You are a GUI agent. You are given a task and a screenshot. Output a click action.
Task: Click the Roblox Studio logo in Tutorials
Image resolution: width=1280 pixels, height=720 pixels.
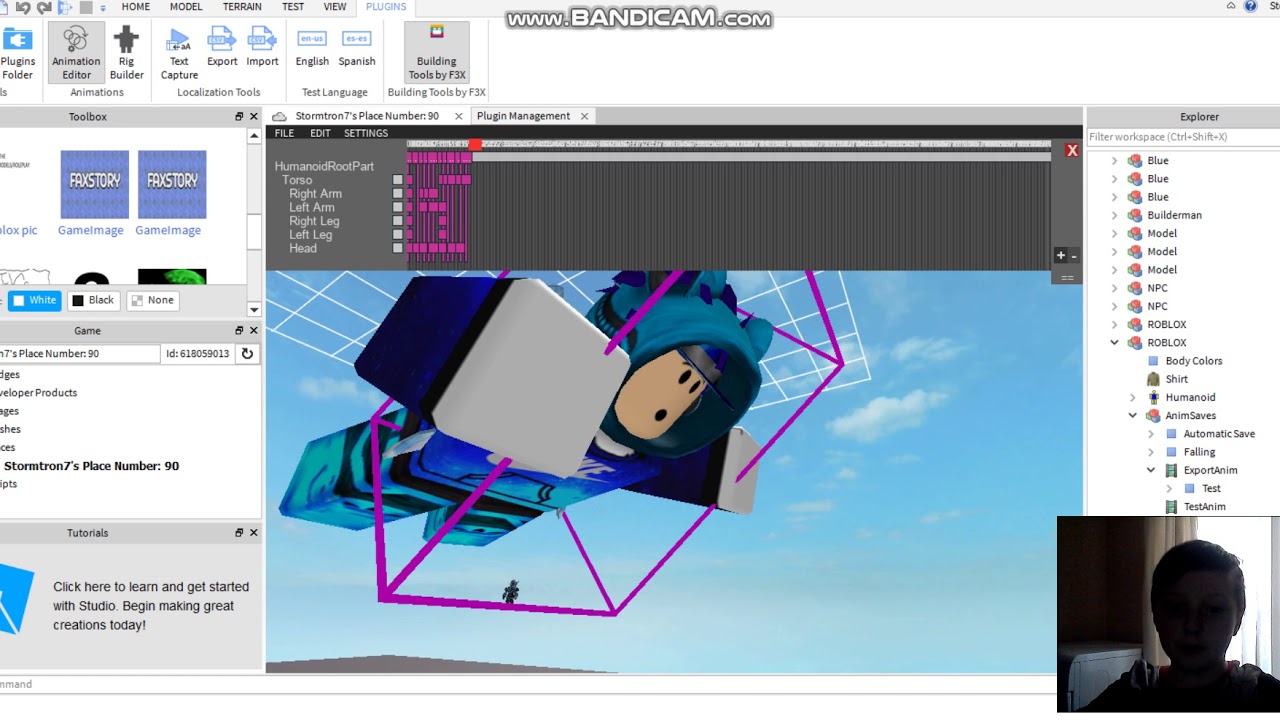[x=15, y=597]
